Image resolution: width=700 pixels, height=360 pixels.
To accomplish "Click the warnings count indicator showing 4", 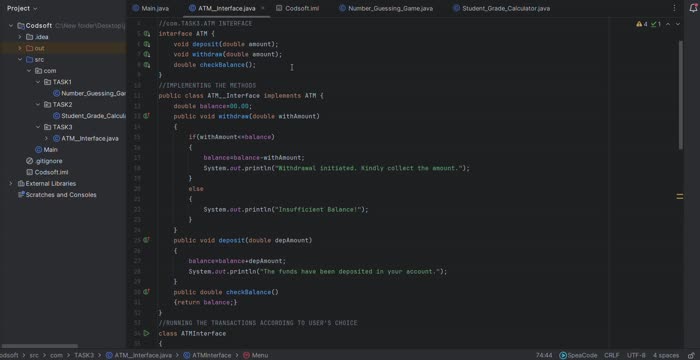I will tap(642, 24).
